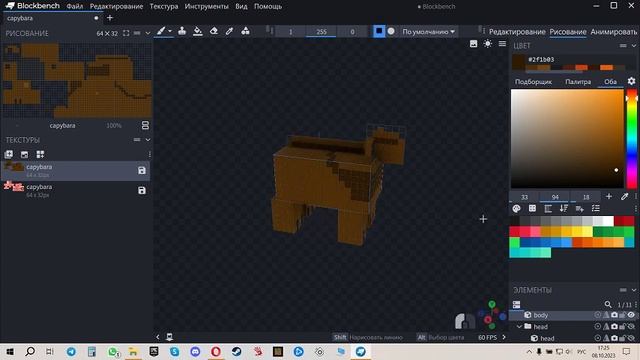Open brush tool options dropdown arrow
This screenshot has width=640, height=360.
coord(170,31)
